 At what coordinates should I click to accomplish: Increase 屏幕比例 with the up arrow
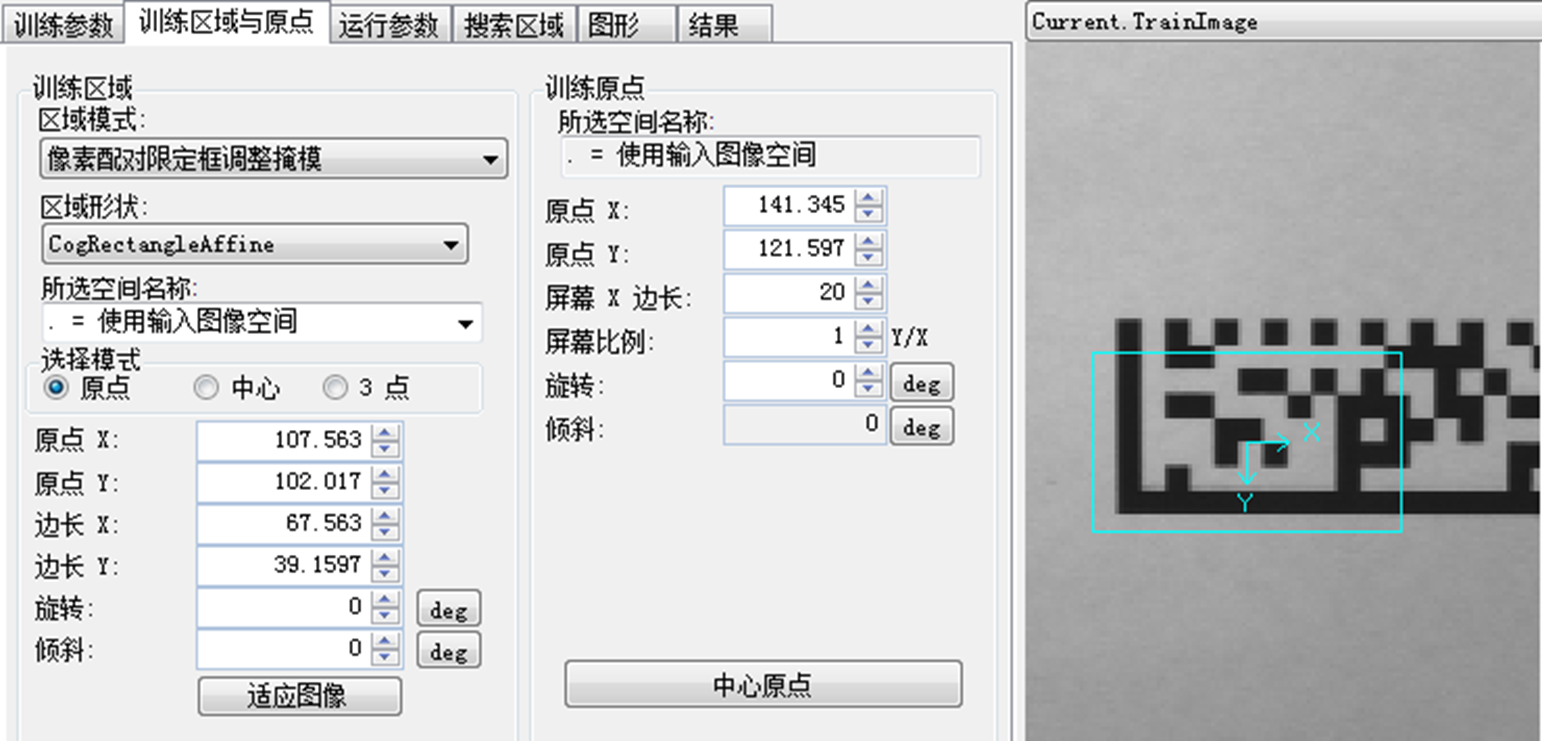click(869, 329)
